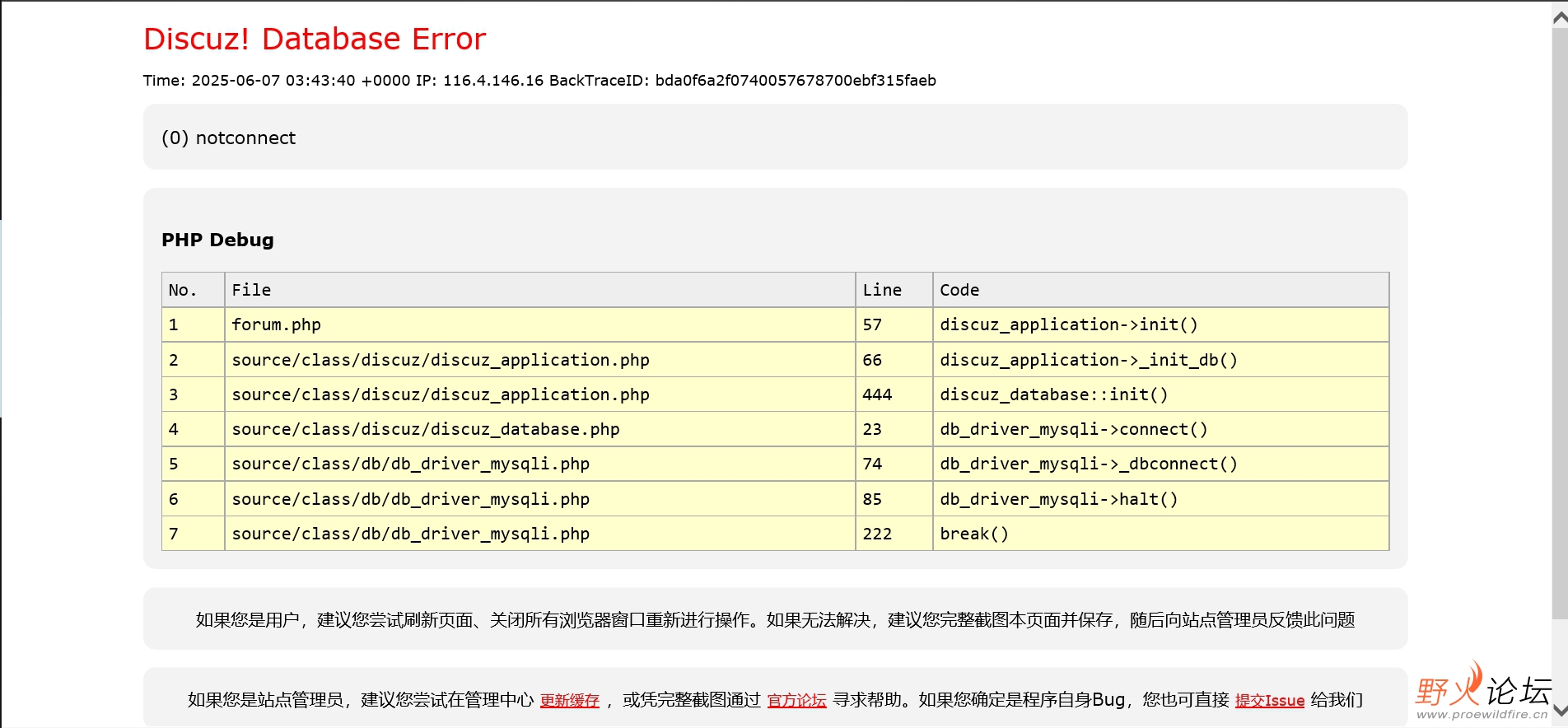Viewport: 1568px width, 728px height.
Task: Click the 'No.' column header
Action: coord(194,290)
